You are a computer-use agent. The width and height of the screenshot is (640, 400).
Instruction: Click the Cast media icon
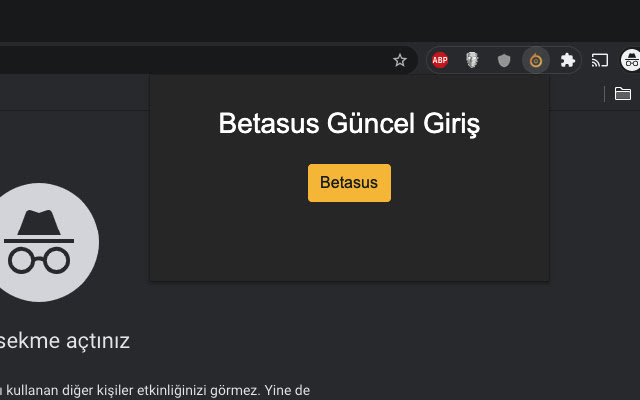coord(600,60)
